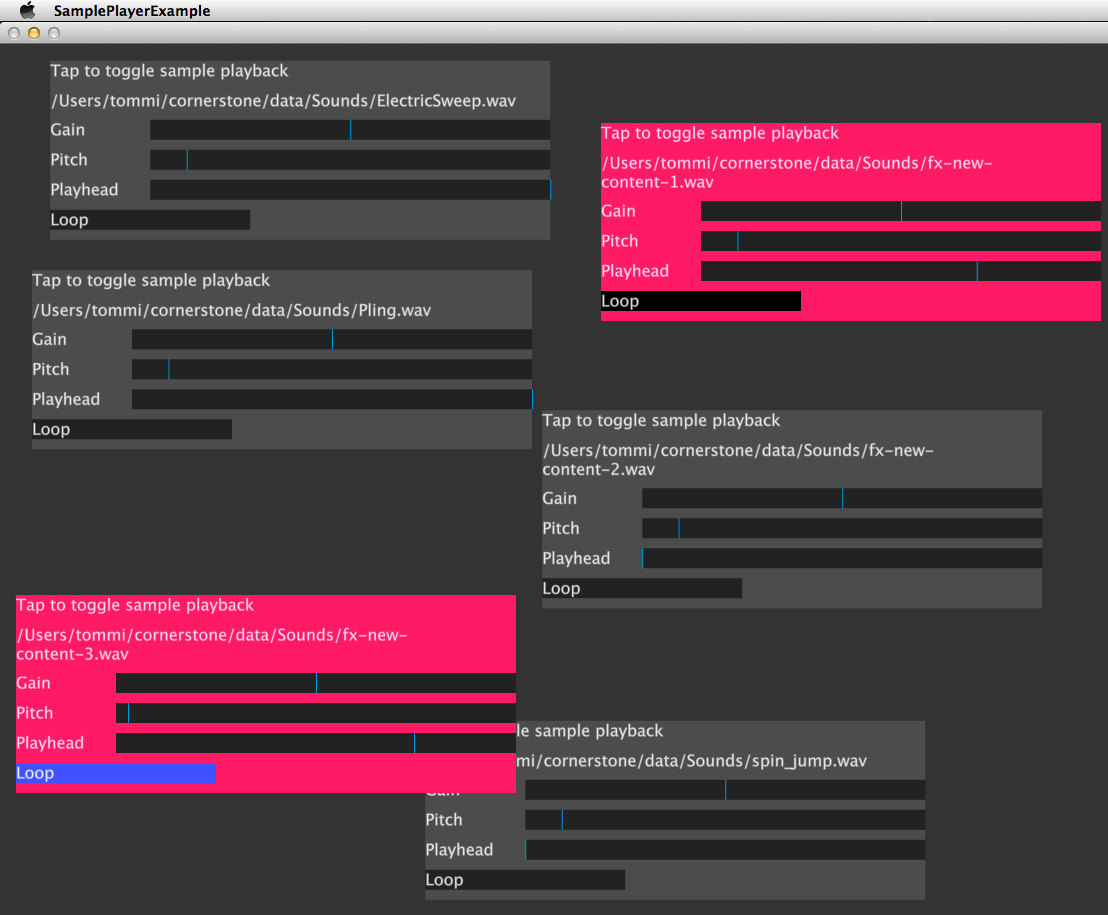Minimize the window with the yellow button
The image size is (1108, 915).
click(34, 33)
